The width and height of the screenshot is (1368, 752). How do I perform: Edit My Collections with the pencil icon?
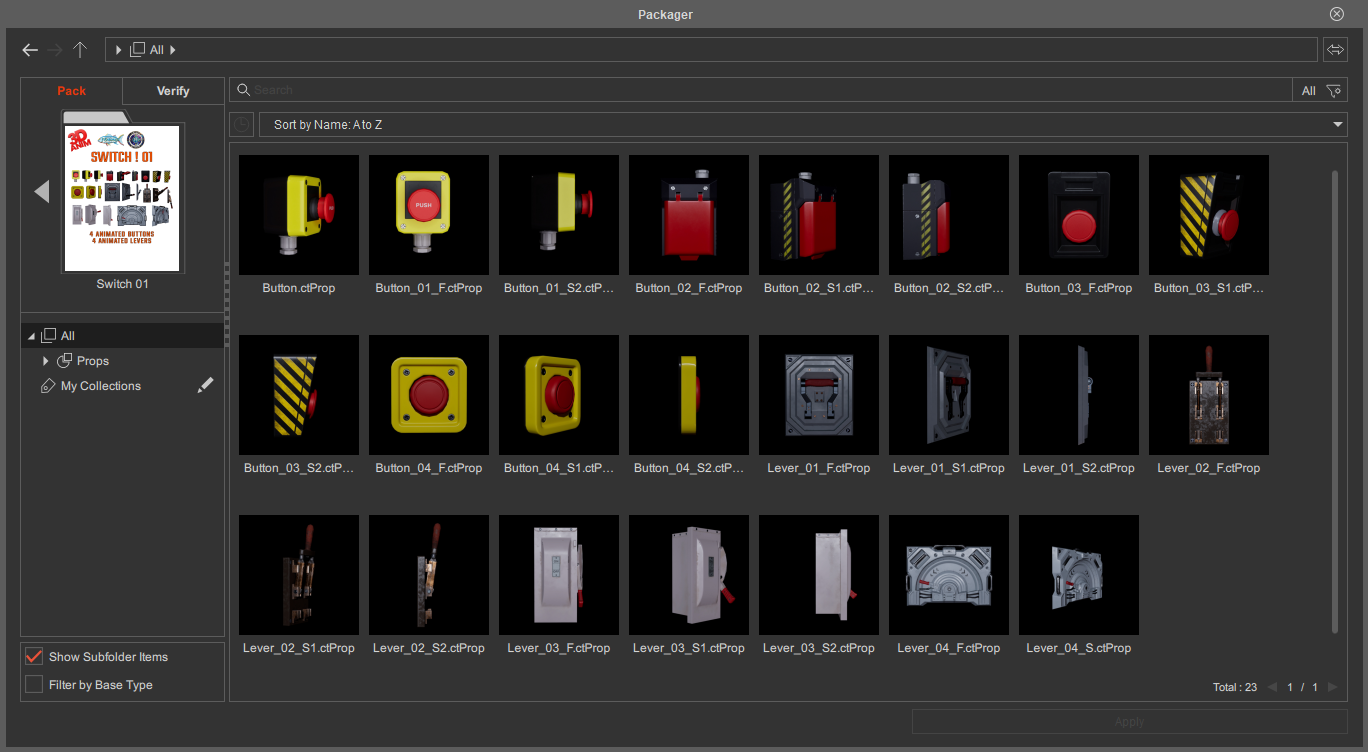coord(205,386)
